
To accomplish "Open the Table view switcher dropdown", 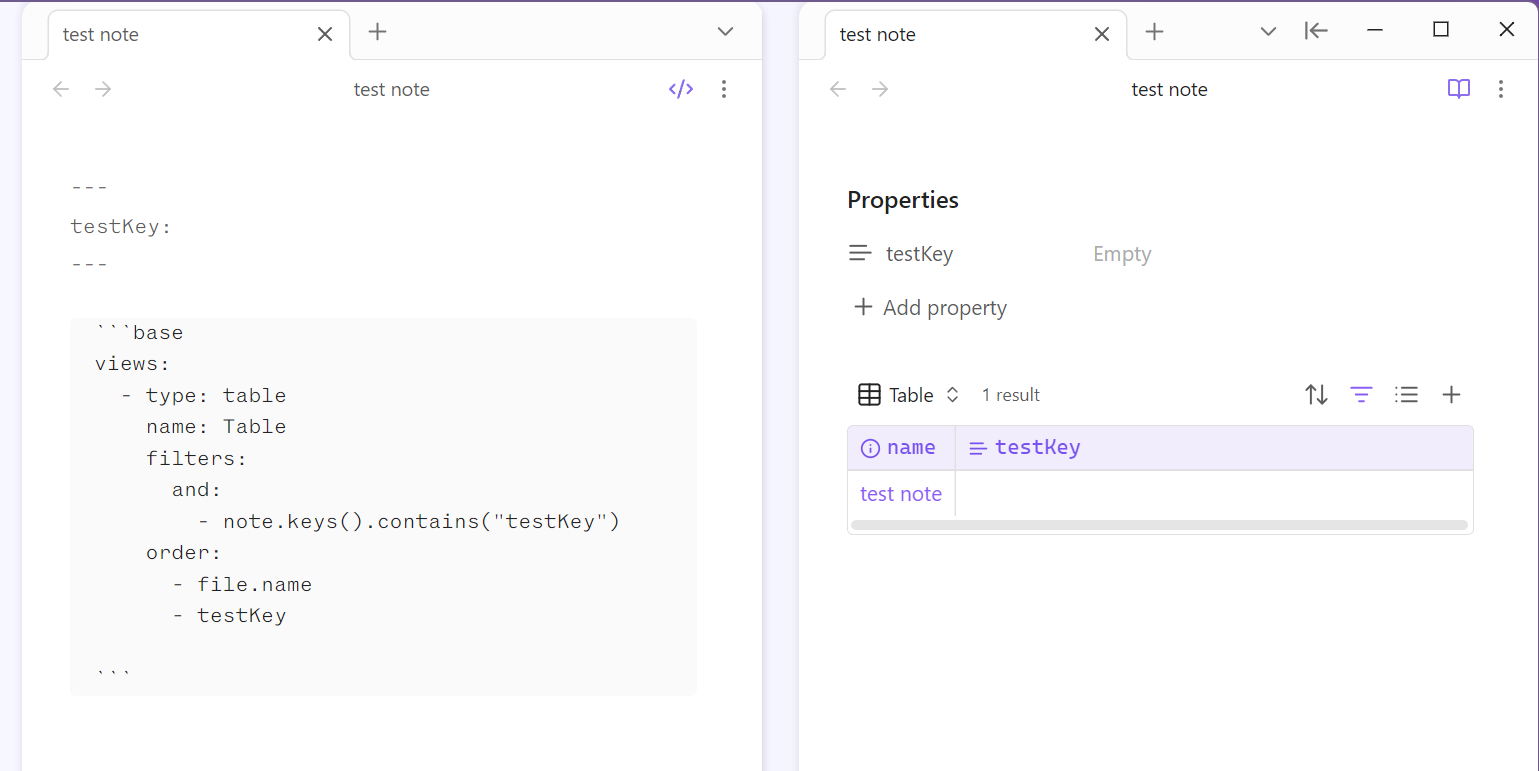I will coord(909,395).
